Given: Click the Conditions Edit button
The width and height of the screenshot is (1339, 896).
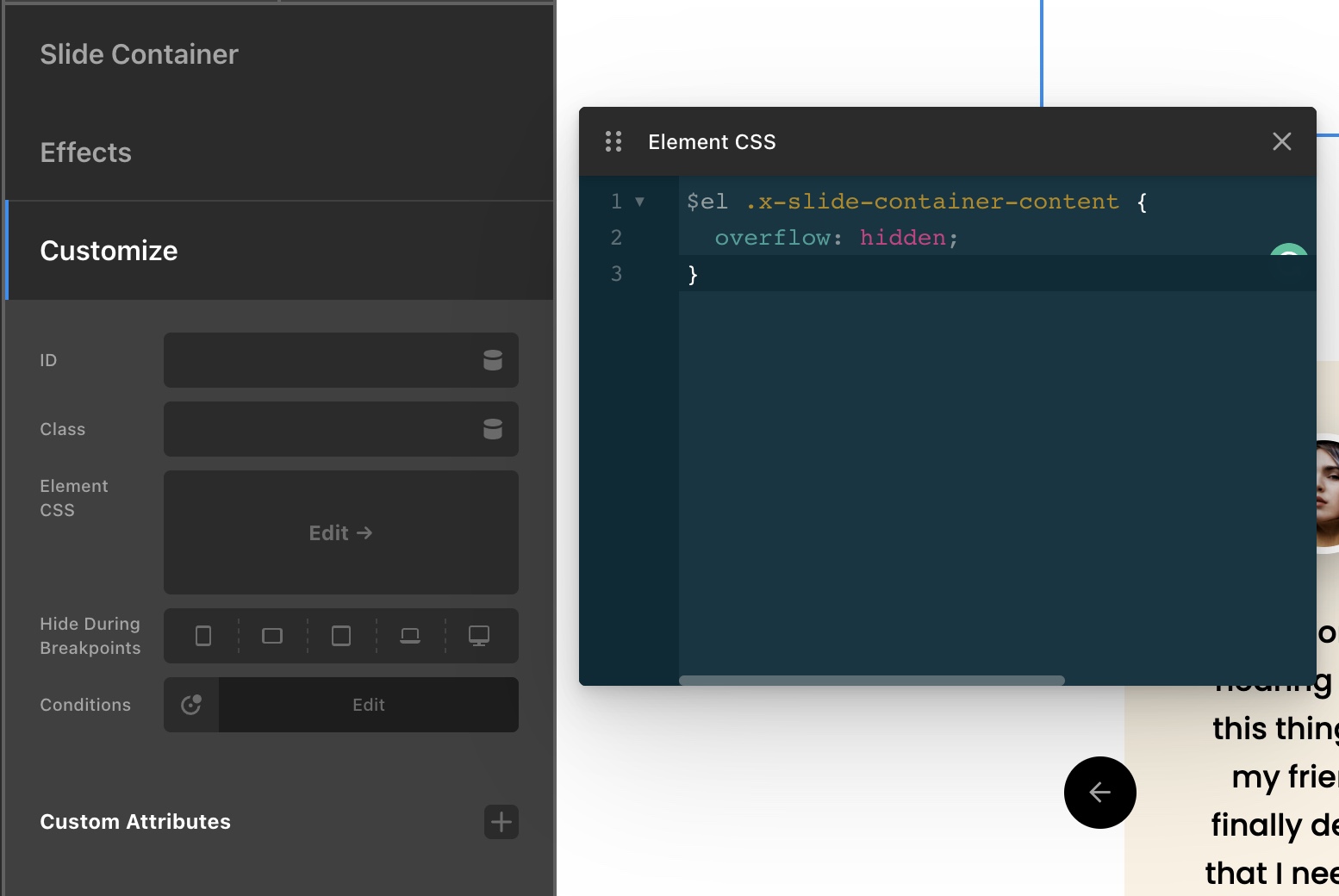Looking at the screenshot, I should click(x=369, y=705).
